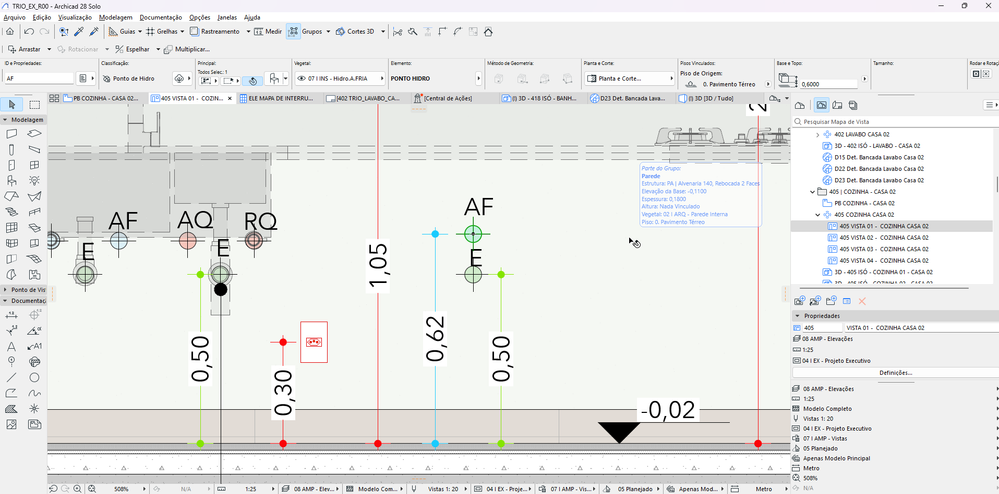Open the Modelagem menu
Screen dimensions: 999x494
point(117,17)
